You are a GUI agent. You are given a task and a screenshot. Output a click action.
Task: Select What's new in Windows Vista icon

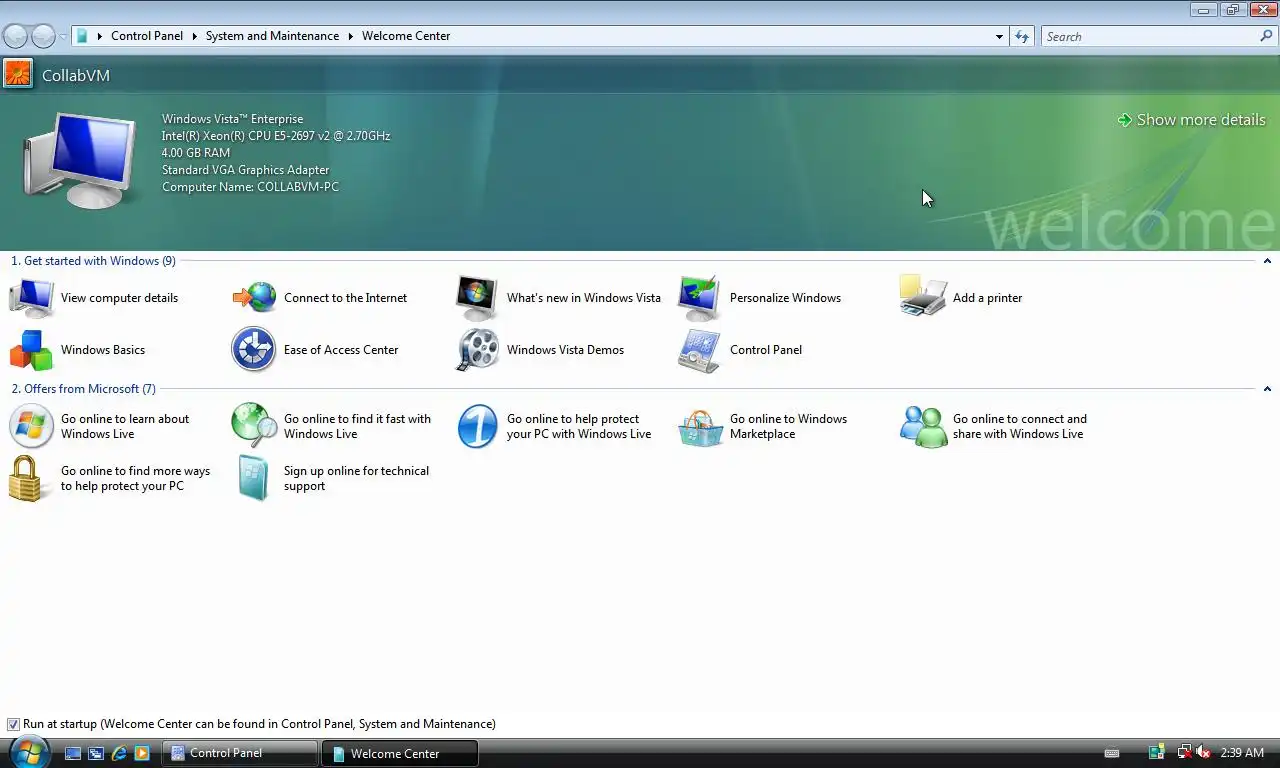(x=477, y=298)
